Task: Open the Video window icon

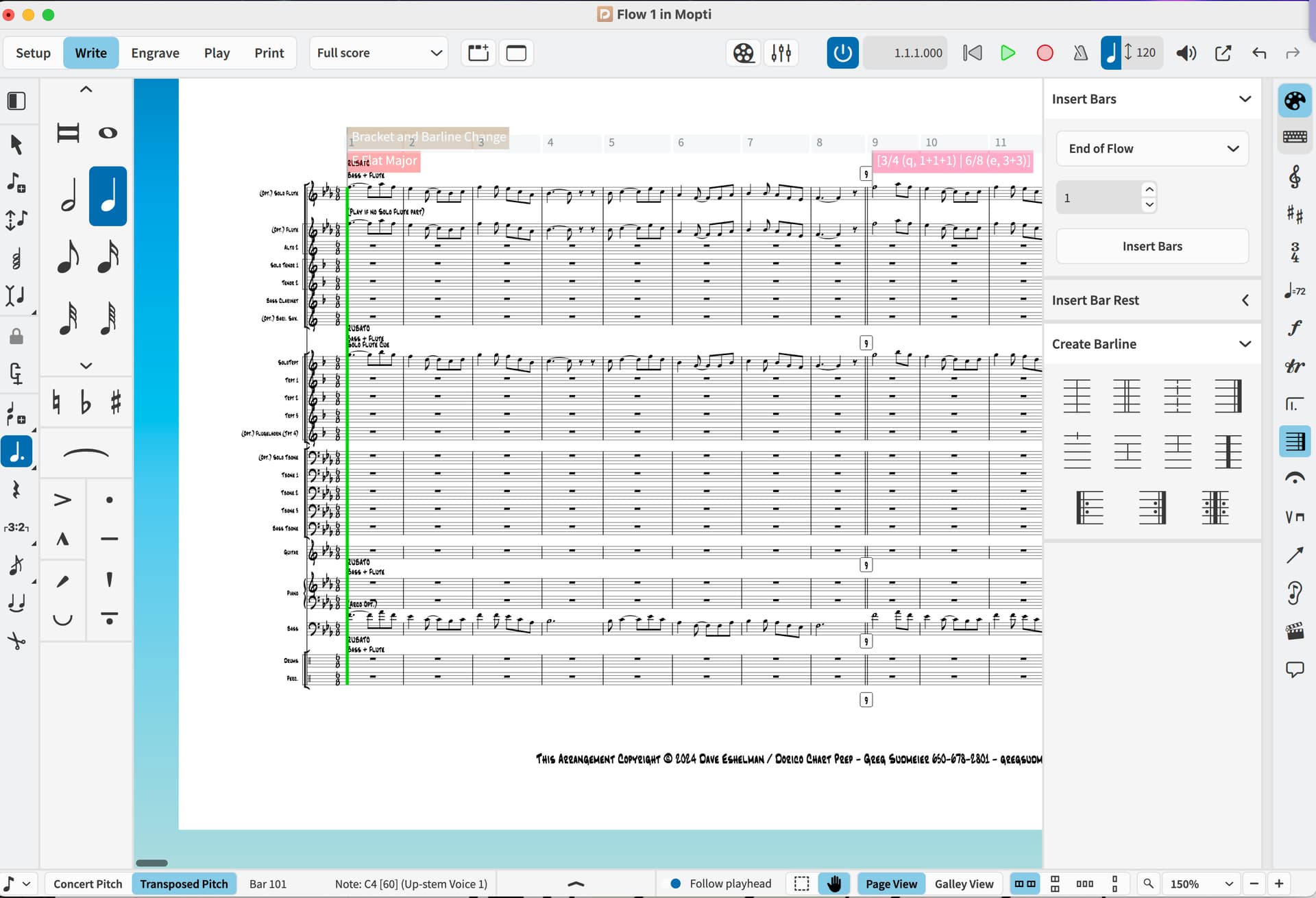Action: (x=744, y=53)
